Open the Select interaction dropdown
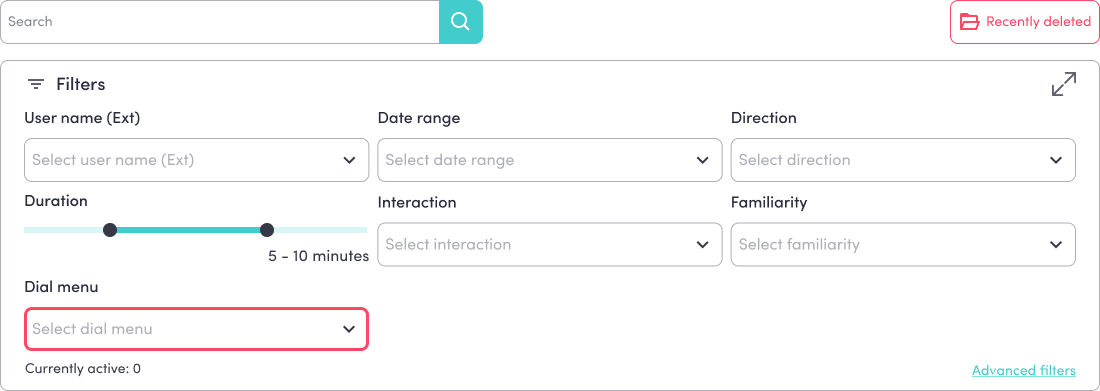Viewport: 1100px width, 391px height. (x=550, y=244)
